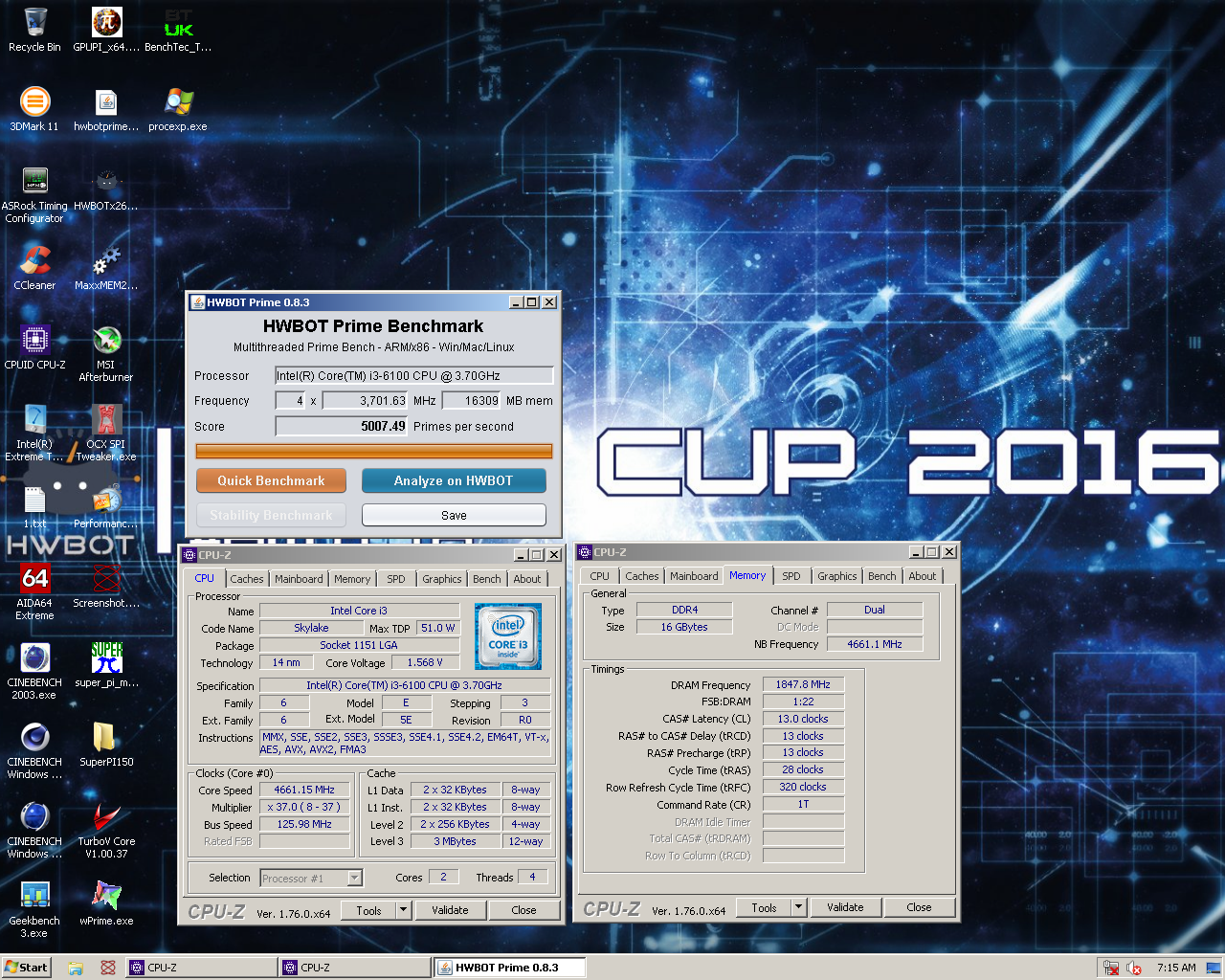Open Graphics tab in right CPU-Z
Viewport: 1225px width, 980px height.
[x=837, y=576]
